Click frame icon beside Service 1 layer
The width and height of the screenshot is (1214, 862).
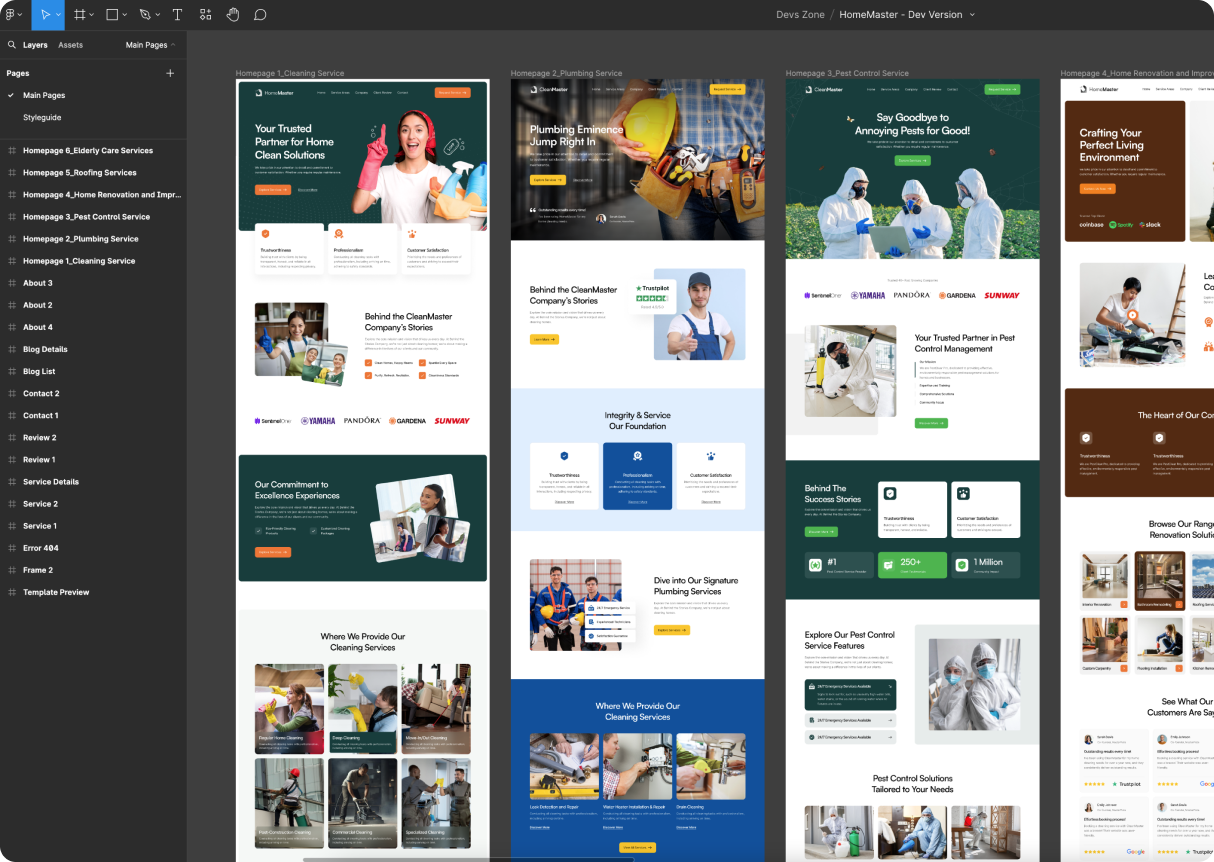[12, 526]
